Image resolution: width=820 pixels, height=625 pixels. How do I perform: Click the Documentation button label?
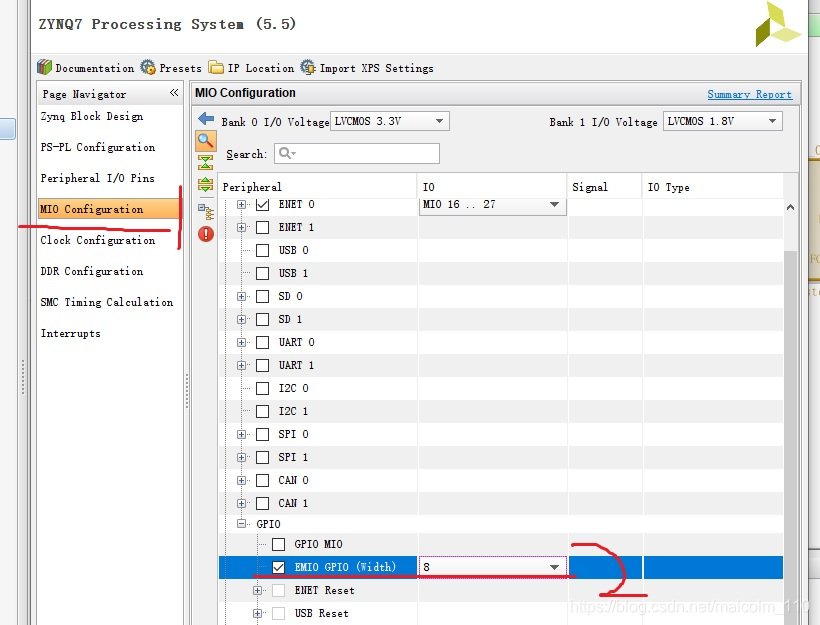click(95, 68)
